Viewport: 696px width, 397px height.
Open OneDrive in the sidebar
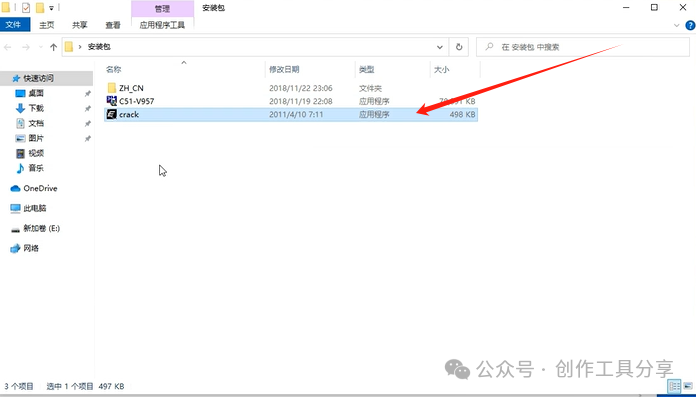(x=40, y=188)
